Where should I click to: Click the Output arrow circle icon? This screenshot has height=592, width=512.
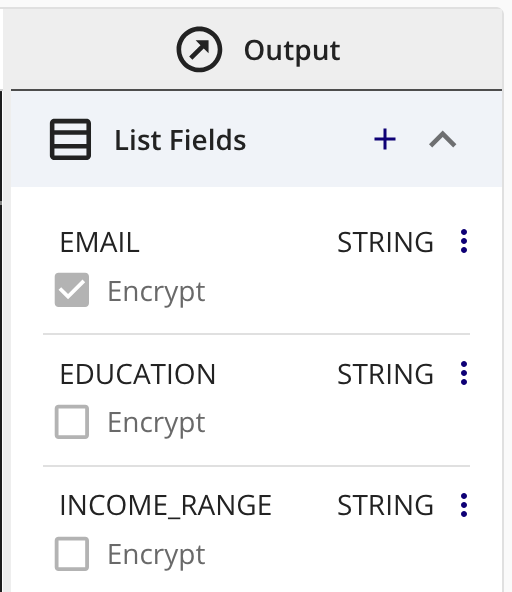click(x=199, y=49)
